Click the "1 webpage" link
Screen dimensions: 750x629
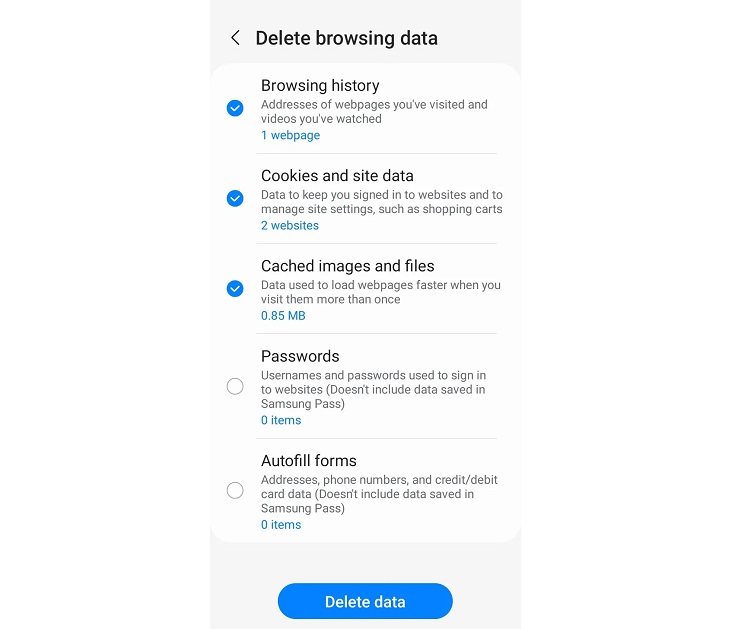290,135
